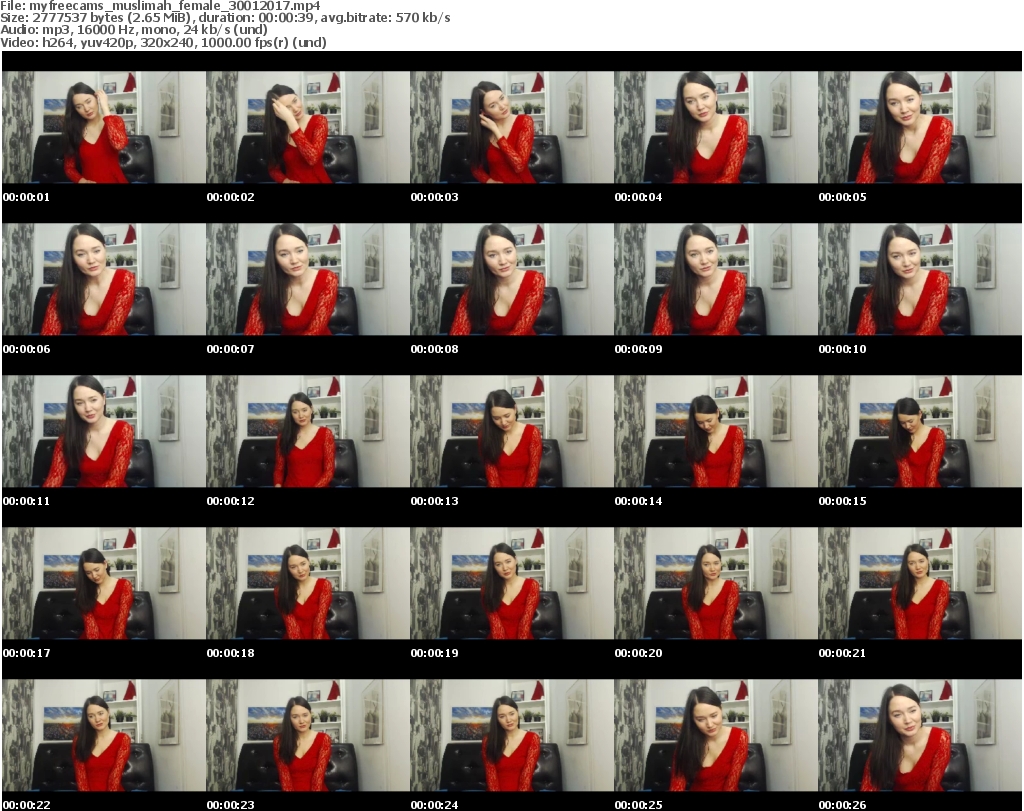Select the thumbnail frame at 00:00:19
The width and height of the screenshot is (1024, 811).
click(511, 583)
